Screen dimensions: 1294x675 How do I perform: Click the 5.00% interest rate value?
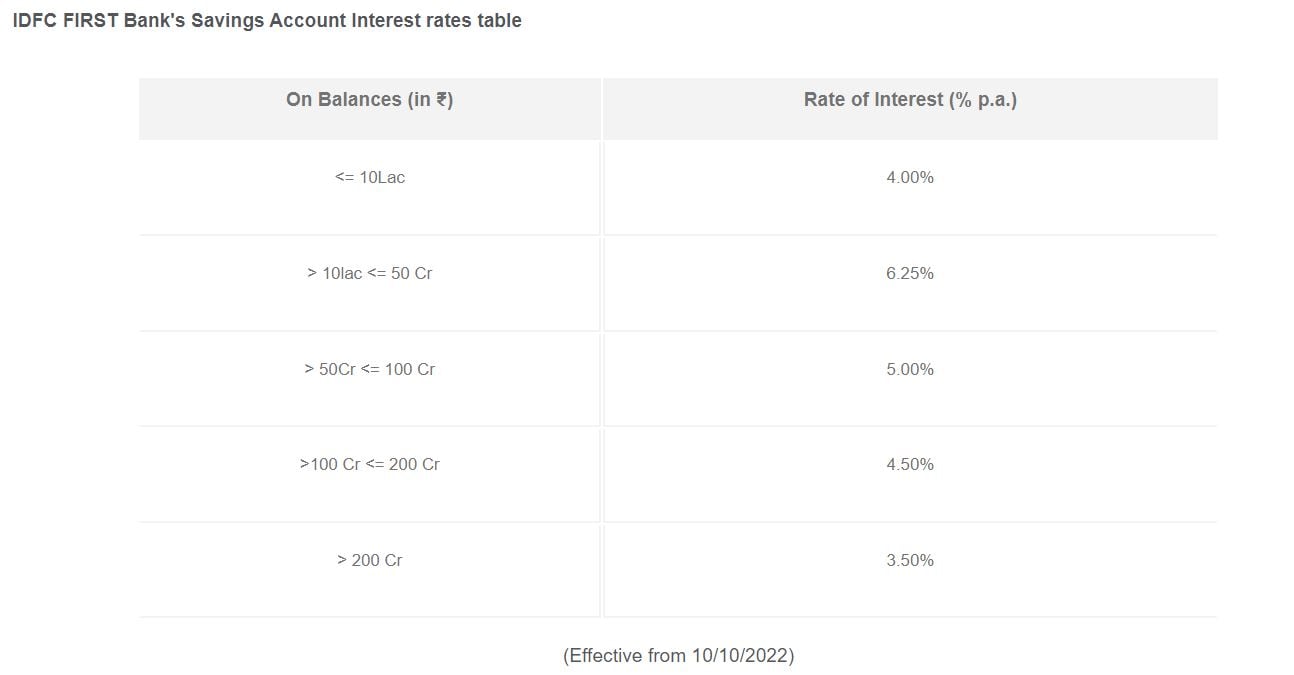point(910,369)
